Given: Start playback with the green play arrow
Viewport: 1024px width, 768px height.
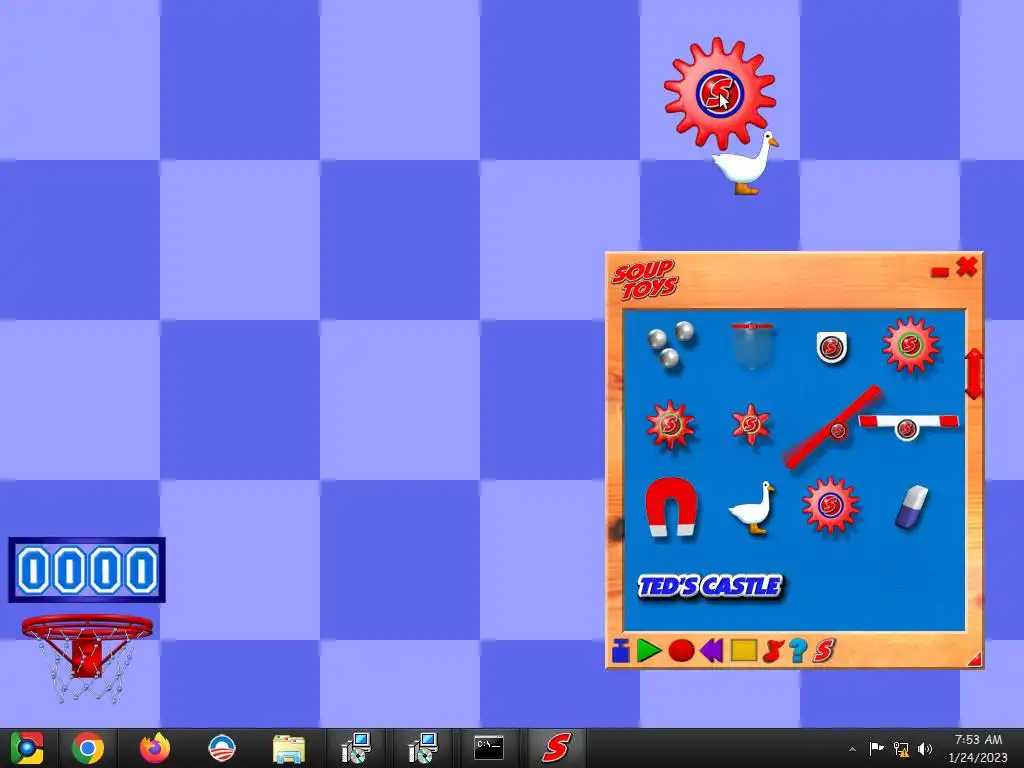Looking at the screenshot, I should point(648,650).
